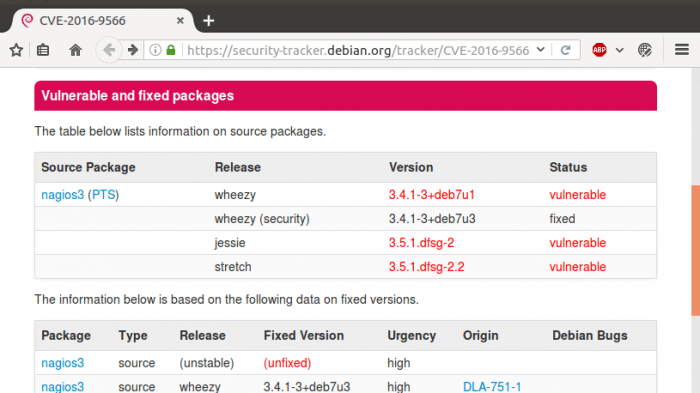
Task: Click the 3.4.1-3+deb7u3 version in wheezy (security) row
Action: 432,219
